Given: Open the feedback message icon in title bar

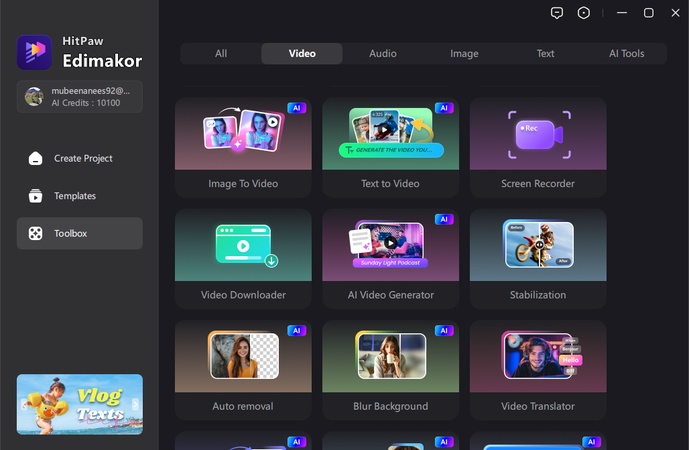Looking at the screenshot, I should (558, 13).
